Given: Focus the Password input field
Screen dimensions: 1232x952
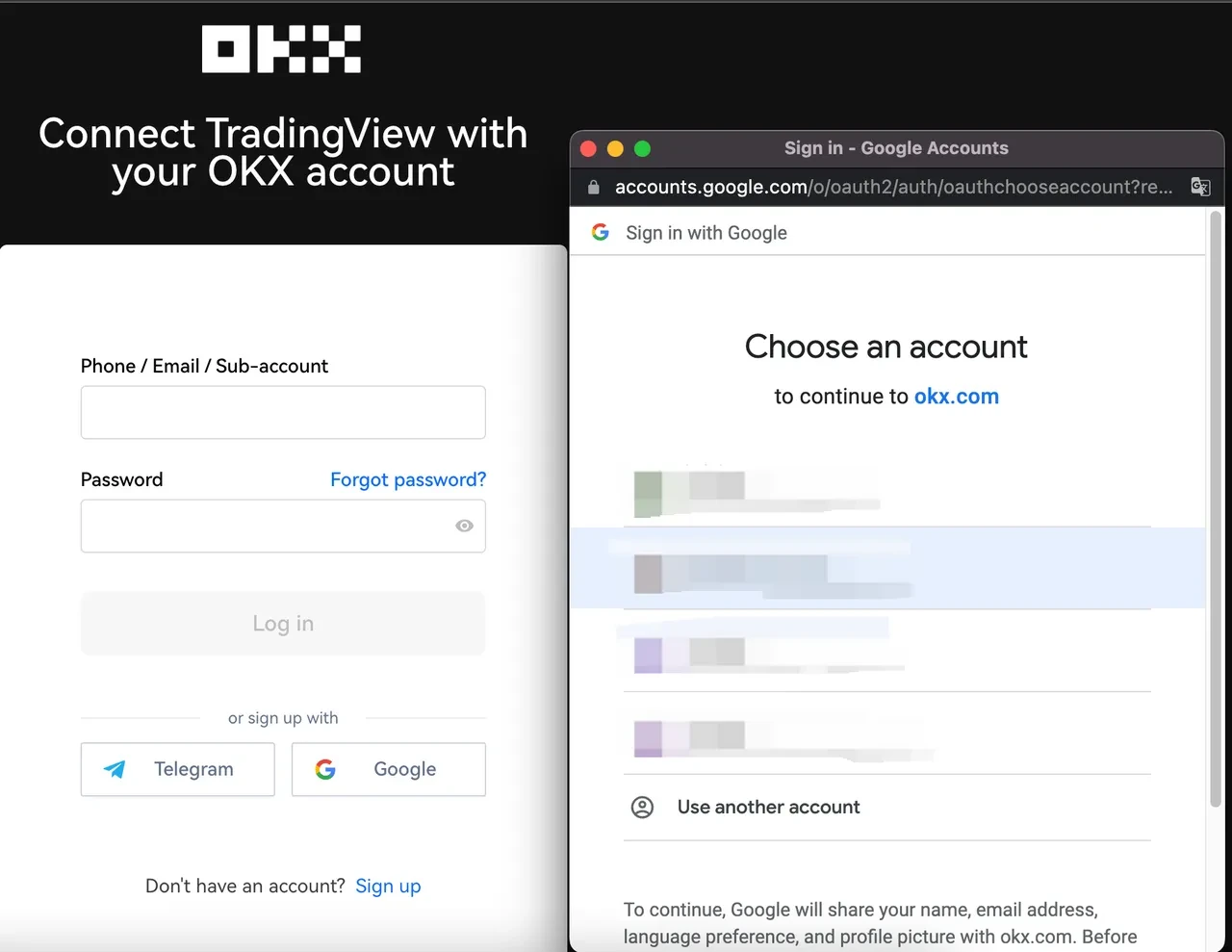Looking at the screenshot, I should click(283, 526).
